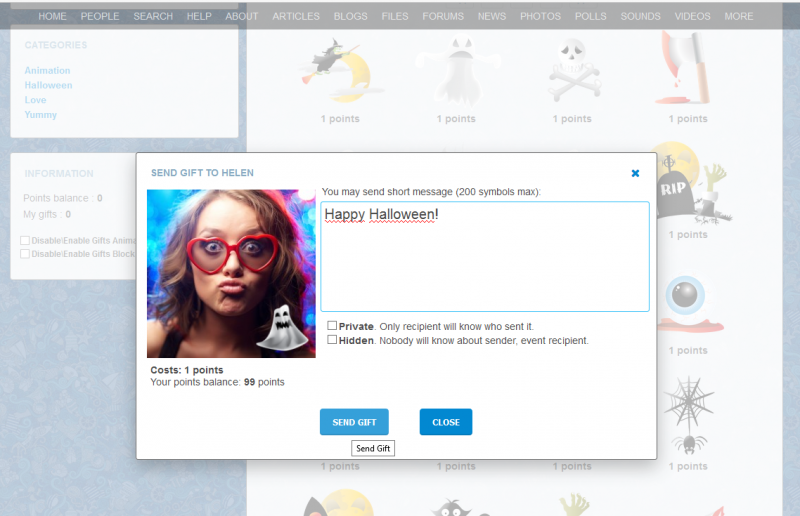Open People in the navigation bar
800x516 pixels.
[x=100, y=16]
